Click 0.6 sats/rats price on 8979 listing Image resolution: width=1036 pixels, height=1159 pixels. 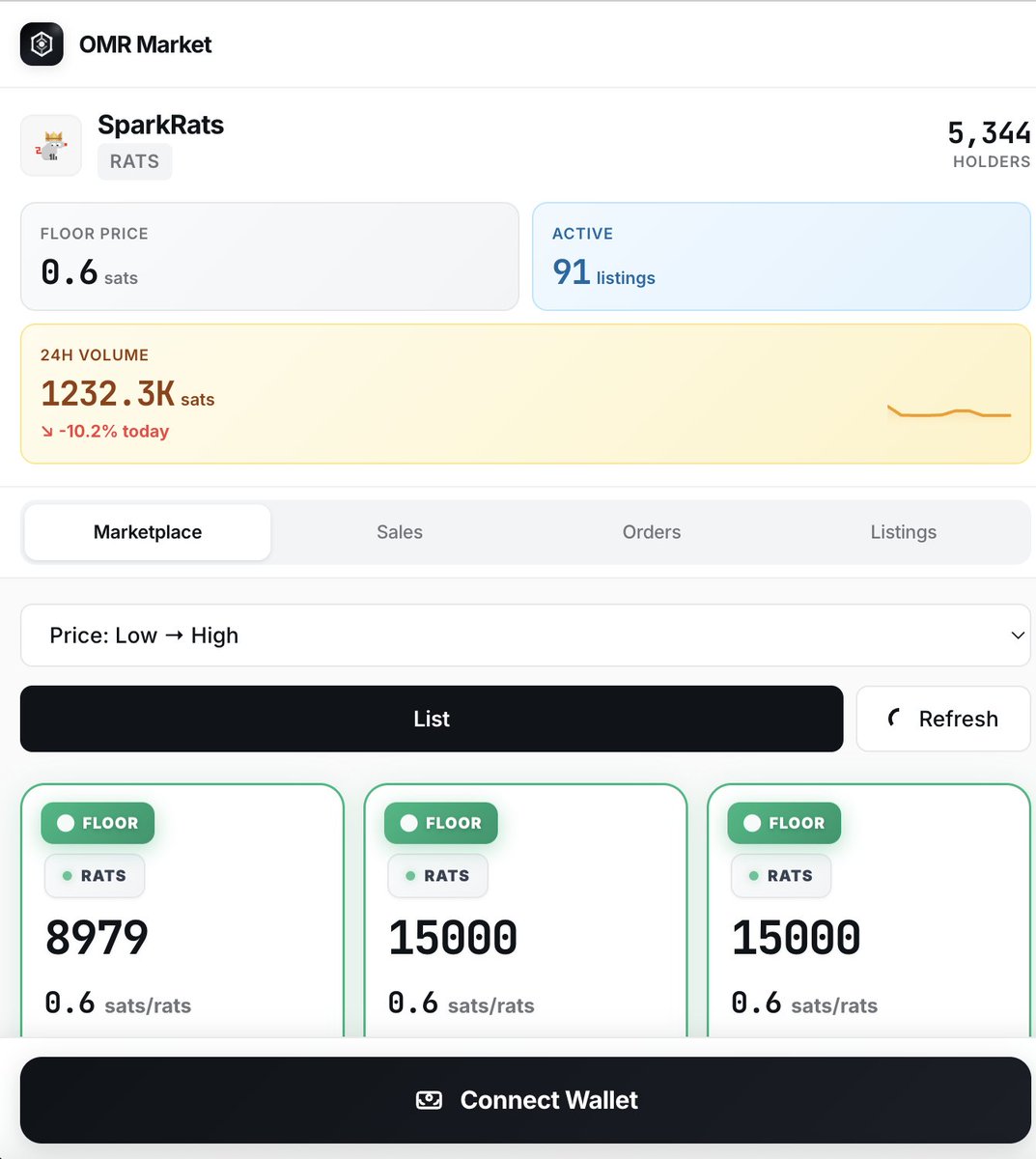[x=118, y=1004]
